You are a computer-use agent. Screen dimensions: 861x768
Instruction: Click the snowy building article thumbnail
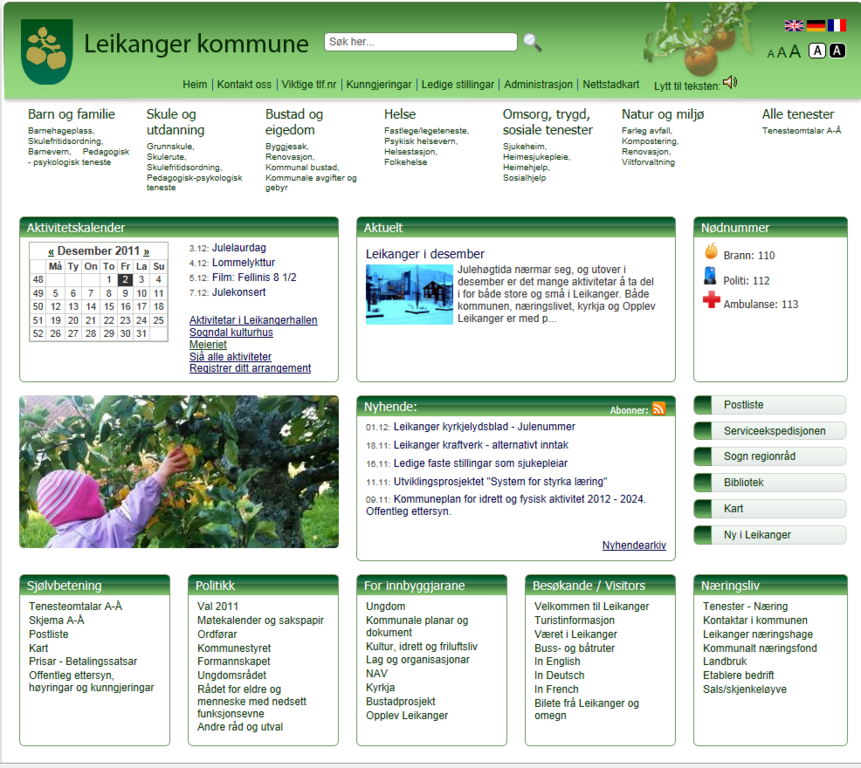tap(409, 294)
